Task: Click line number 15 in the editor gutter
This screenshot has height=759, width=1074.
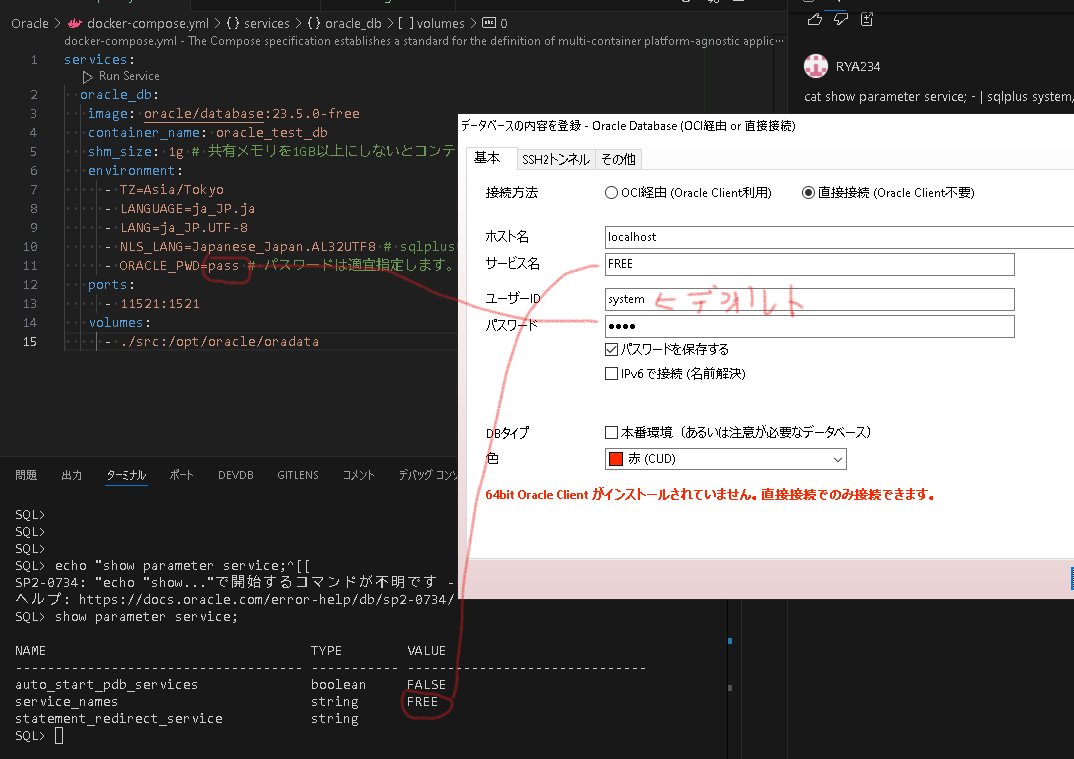Action: (x=29, y=342)
